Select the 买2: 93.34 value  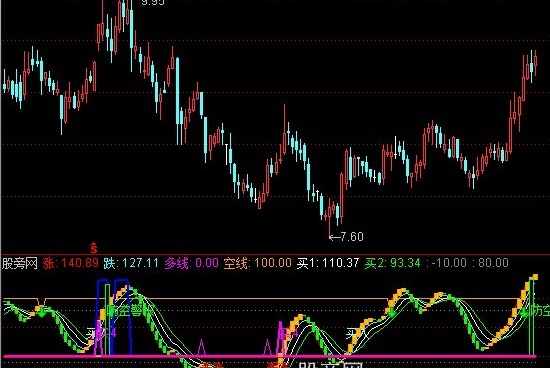pyautogui.click(x=392, y=263)
